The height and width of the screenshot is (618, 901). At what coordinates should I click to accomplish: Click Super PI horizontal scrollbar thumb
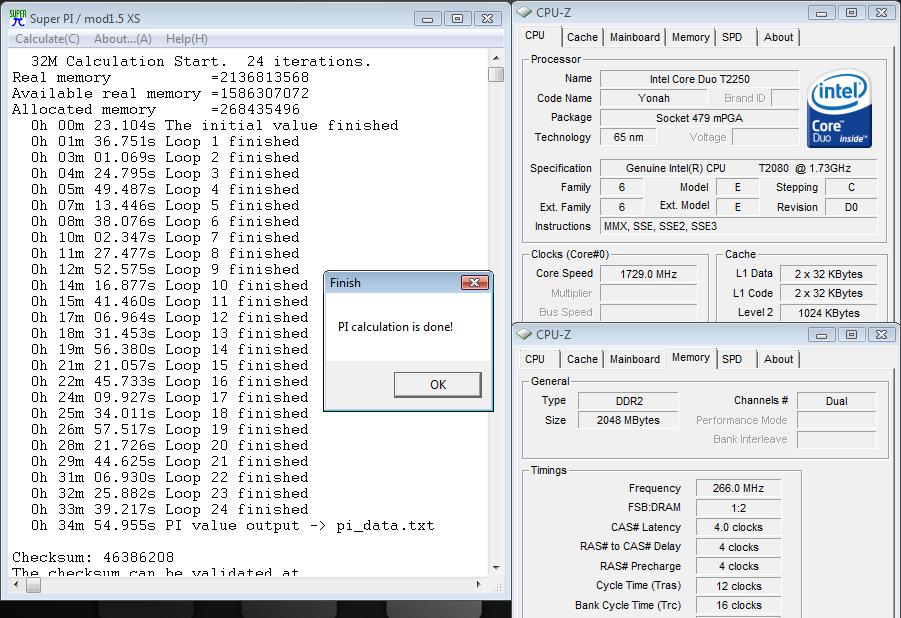(x=33, y=585)
